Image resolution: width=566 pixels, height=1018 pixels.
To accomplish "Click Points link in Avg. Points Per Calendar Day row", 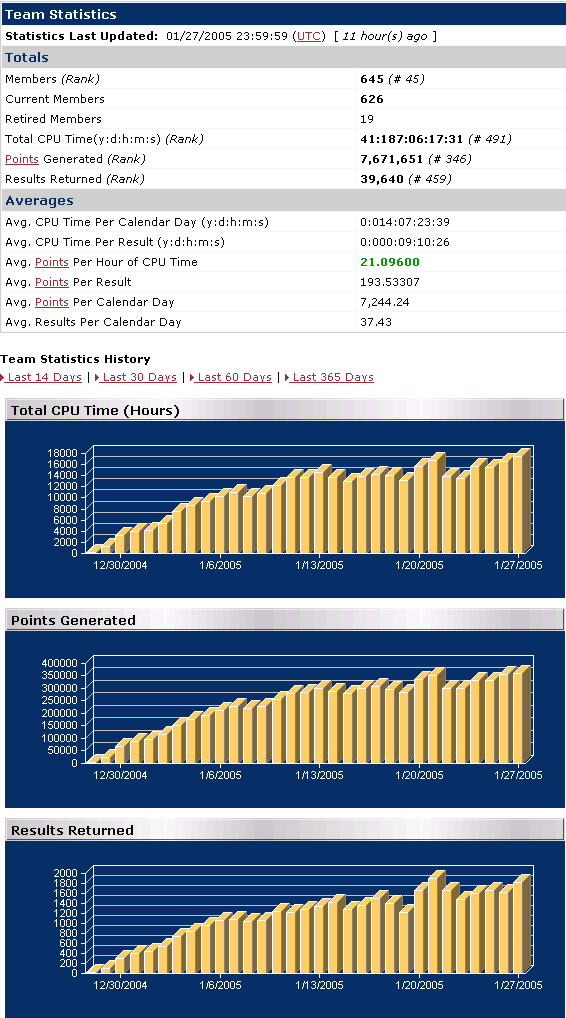I will point(51,303).
